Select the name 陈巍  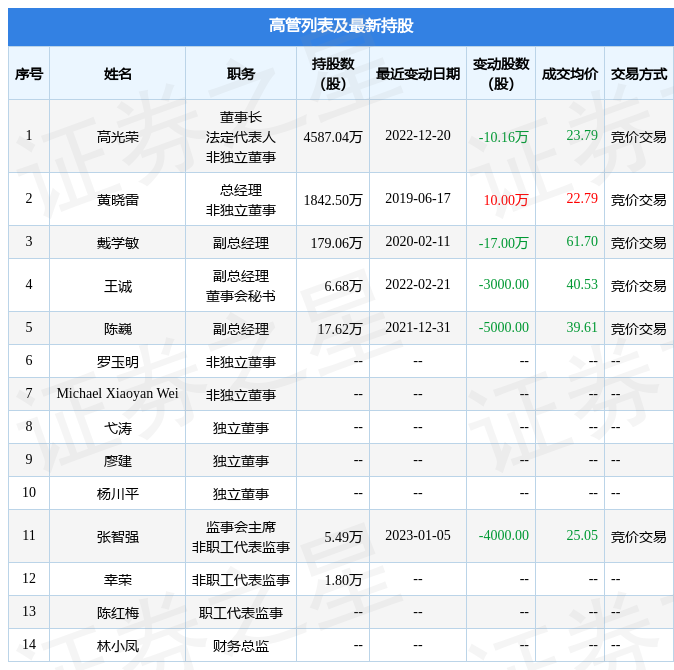tap(117, 329)
